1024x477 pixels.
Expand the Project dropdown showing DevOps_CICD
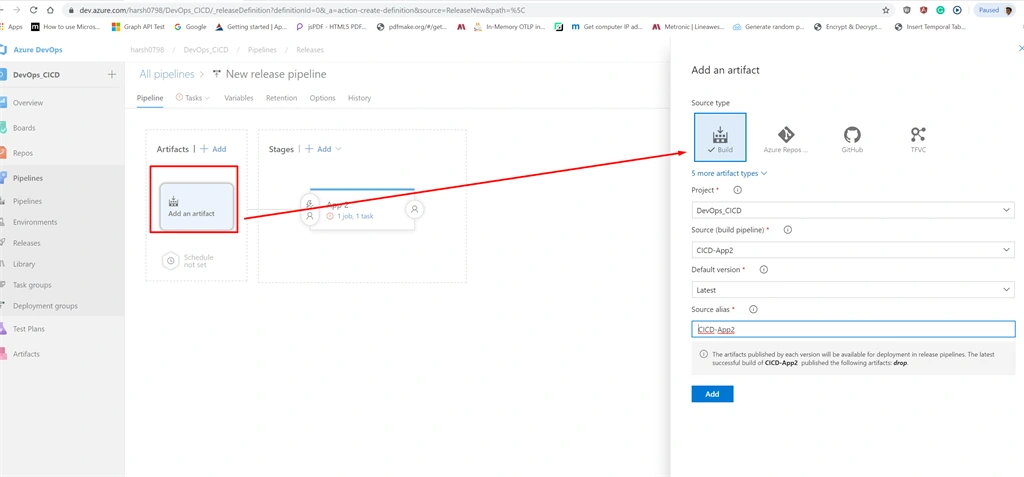853,210
